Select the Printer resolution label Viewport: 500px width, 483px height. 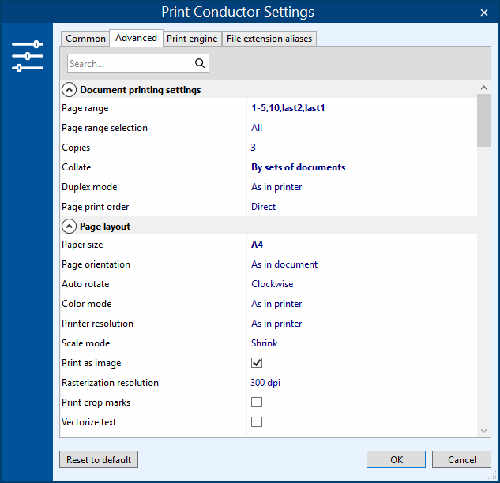point(97,324)
